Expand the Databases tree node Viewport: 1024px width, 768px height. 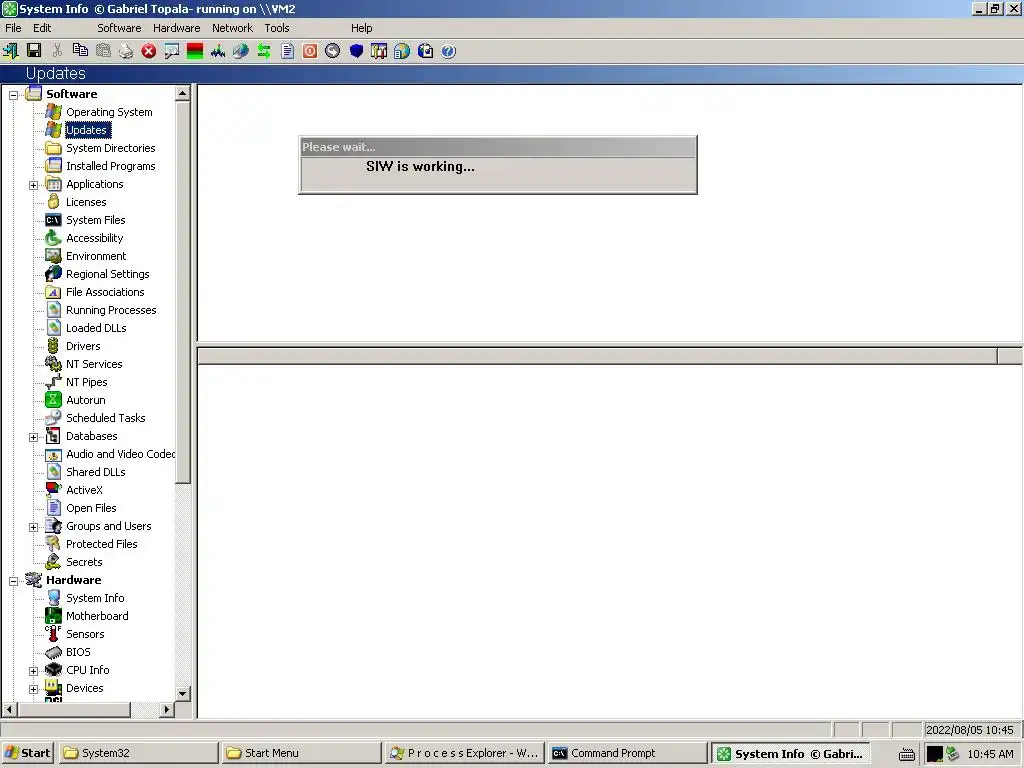coord(33,438)
